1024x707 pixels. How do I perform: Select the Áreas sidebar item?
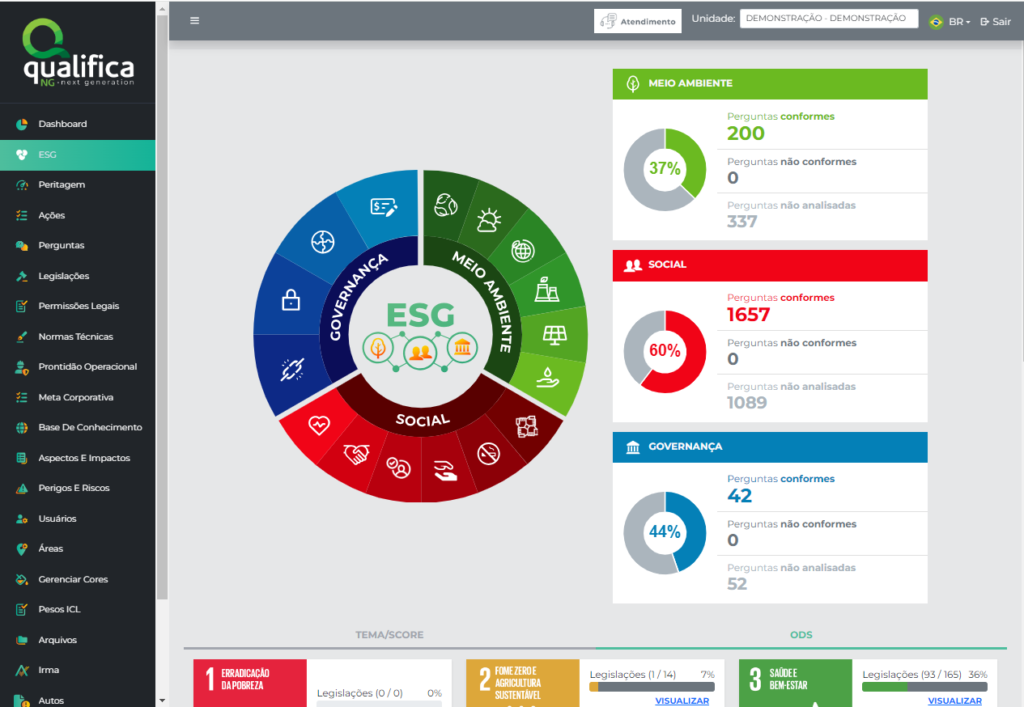tap(50, 548)
